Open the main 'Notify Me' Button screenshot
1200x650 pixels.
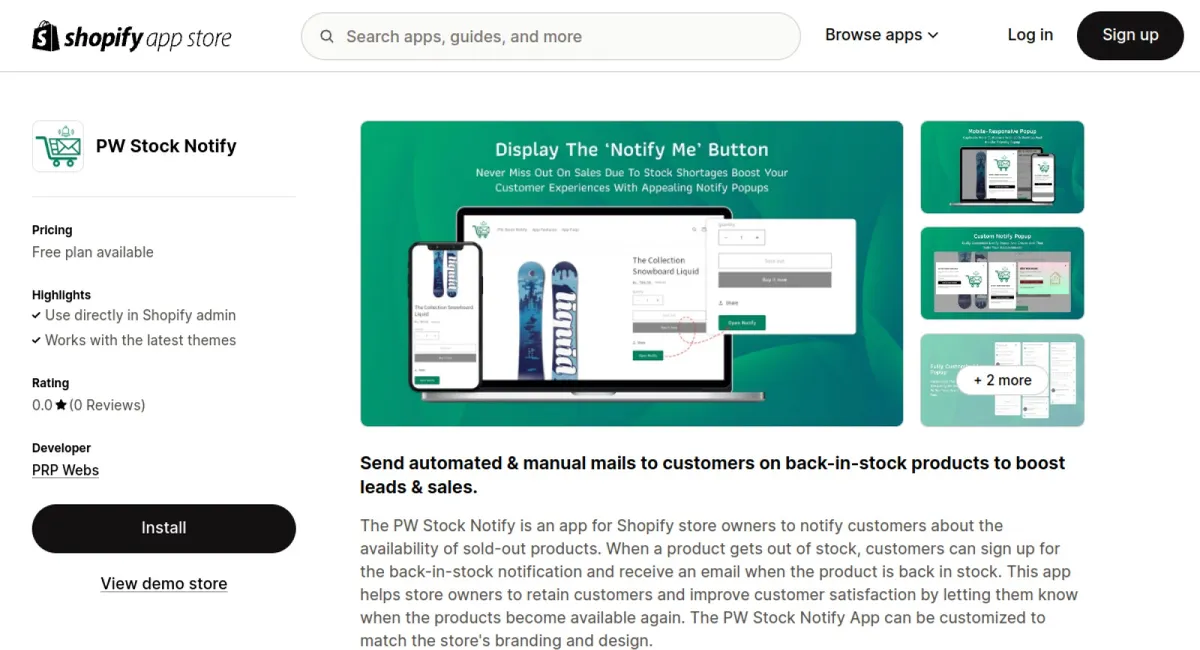tap(631, 273)
